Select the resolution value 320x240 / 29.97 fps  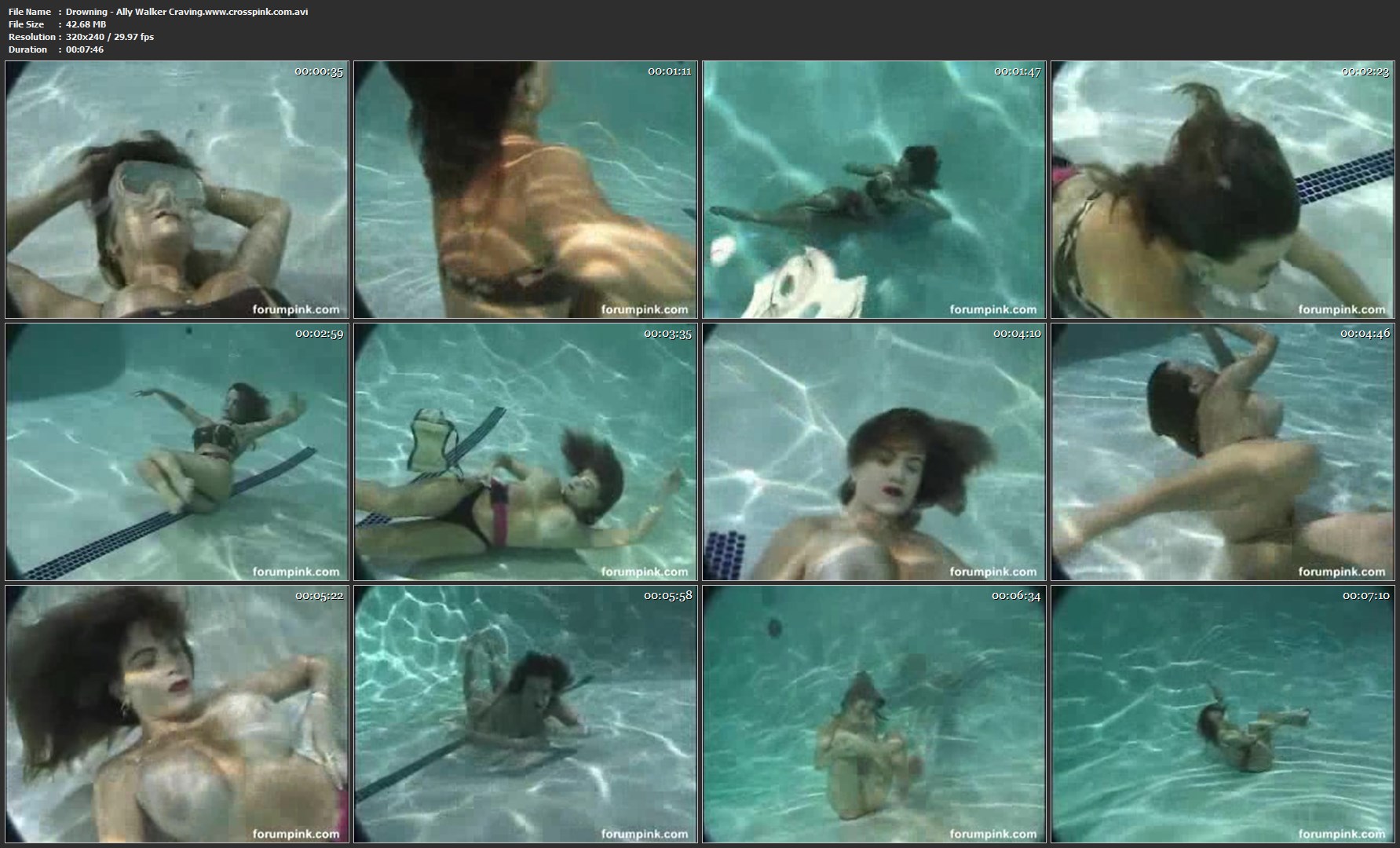(110, 37)
